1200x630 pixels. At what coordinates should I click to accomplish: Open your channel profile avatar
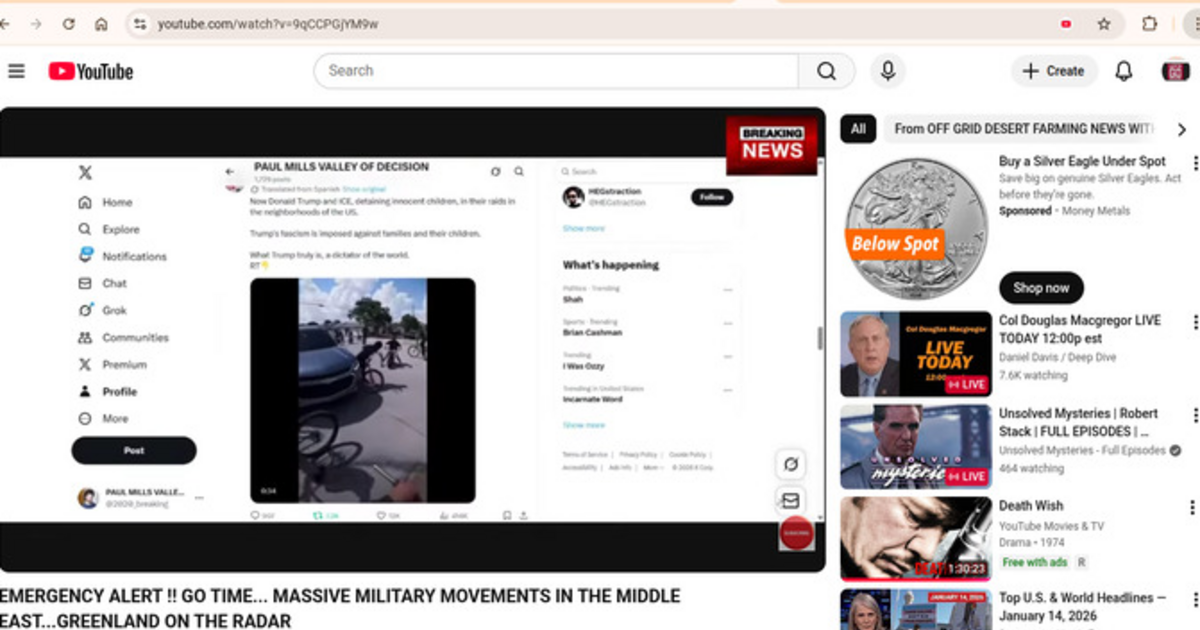coord(1173,70)
